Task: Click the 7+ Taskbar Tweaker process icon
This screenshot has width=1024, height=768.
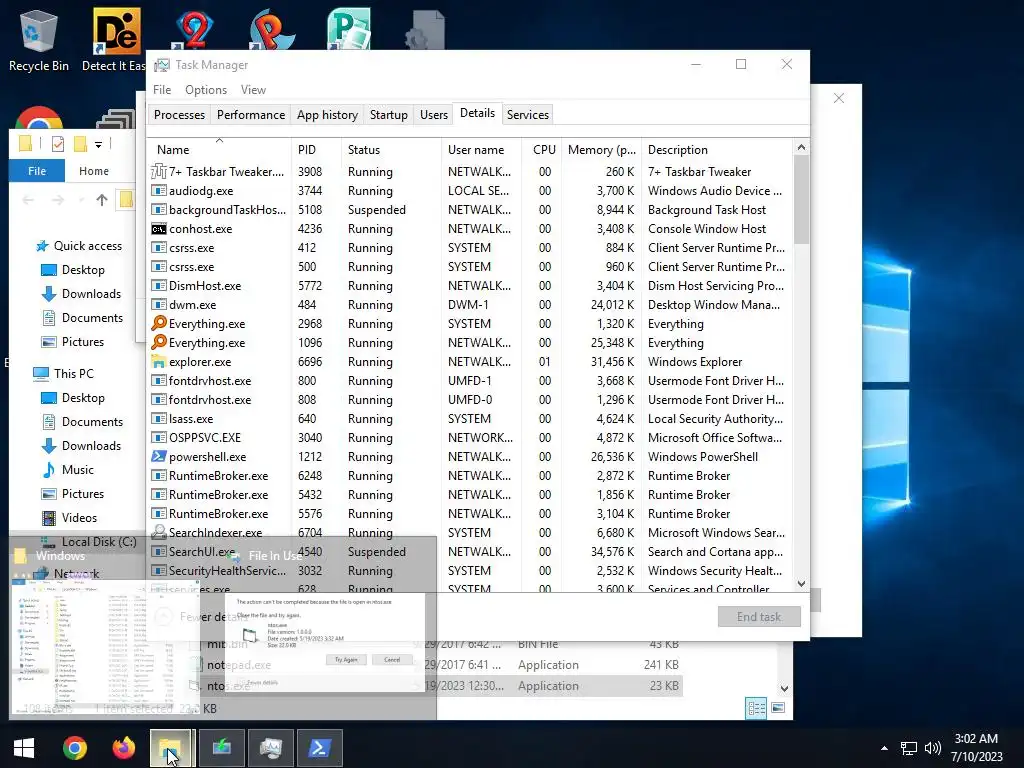Action: 159,171
